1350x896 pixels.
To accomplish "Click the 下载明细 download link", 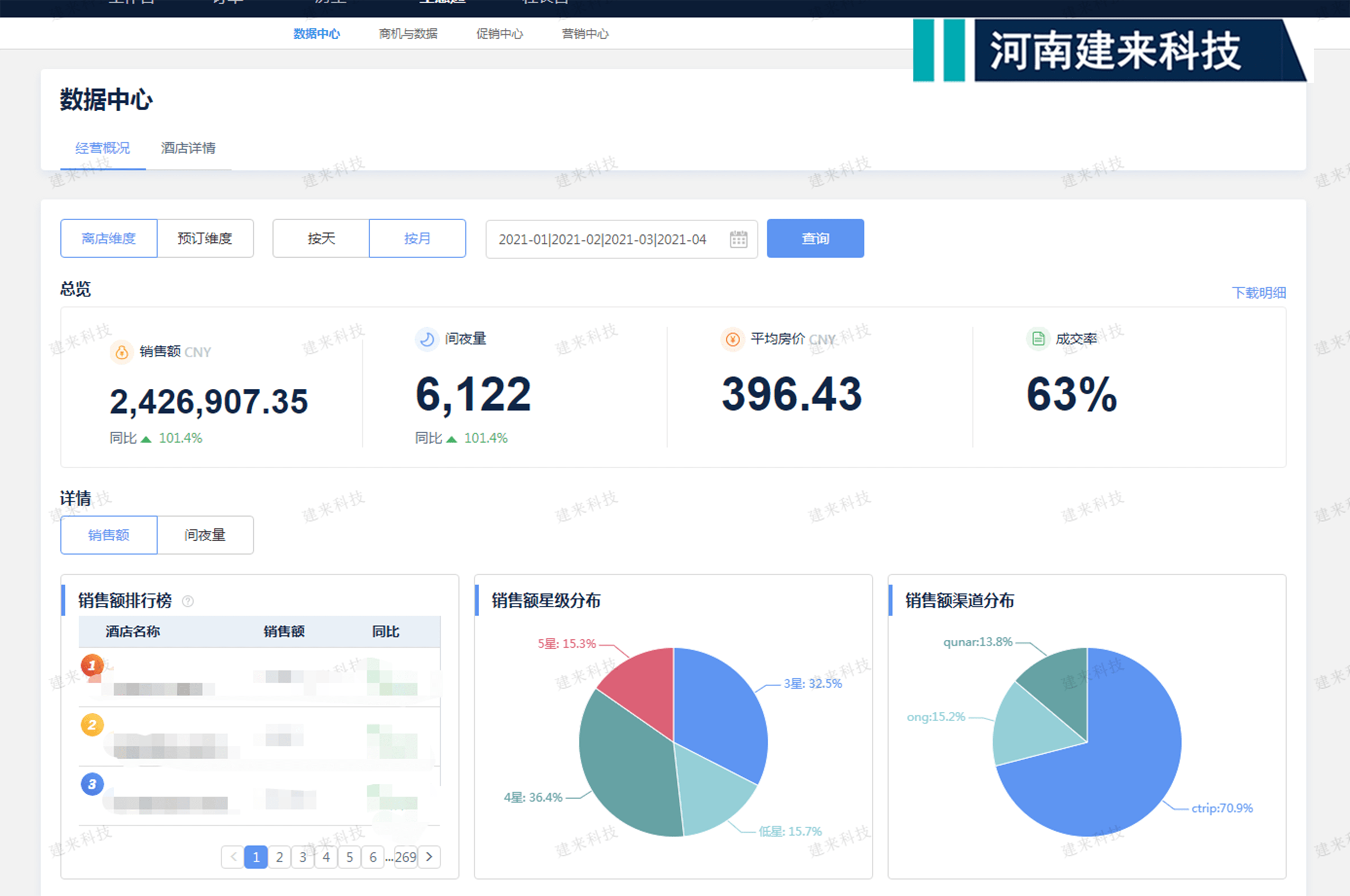I will (1259, 293).
